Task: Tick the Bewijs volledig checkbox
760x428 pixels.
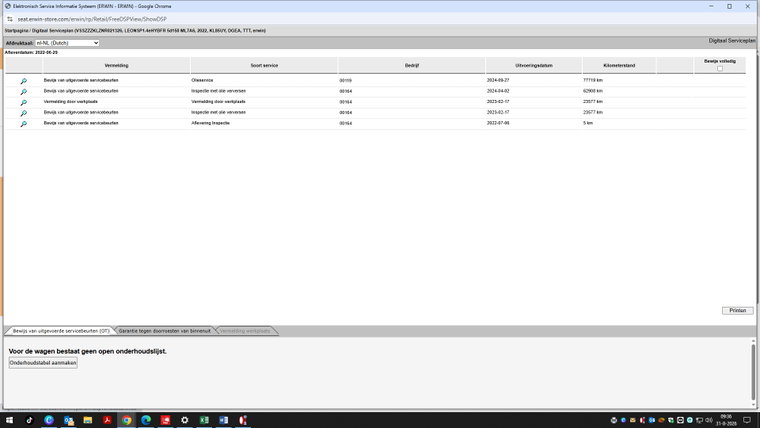Action: pyautogui.click(x=720, y=68)
